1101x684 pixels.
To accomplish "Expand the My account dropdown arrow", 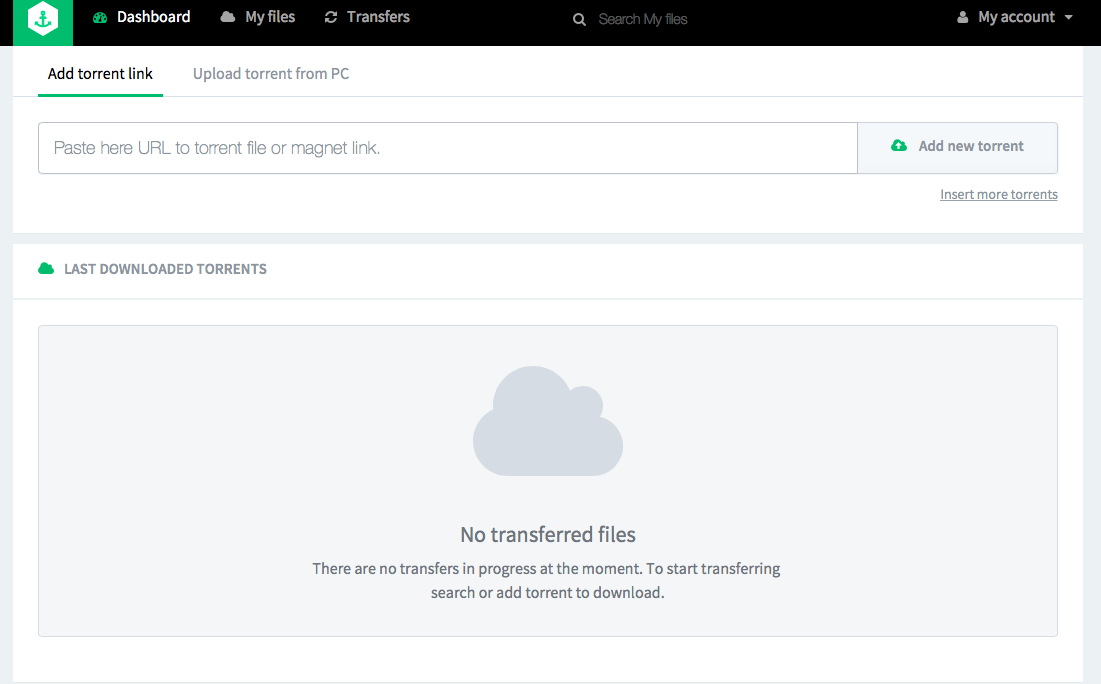I will 1069,18.
